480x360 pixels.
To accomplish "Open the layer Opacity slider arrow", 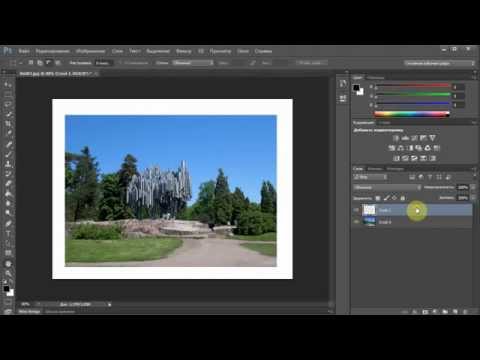I will (x=472, y=188).
